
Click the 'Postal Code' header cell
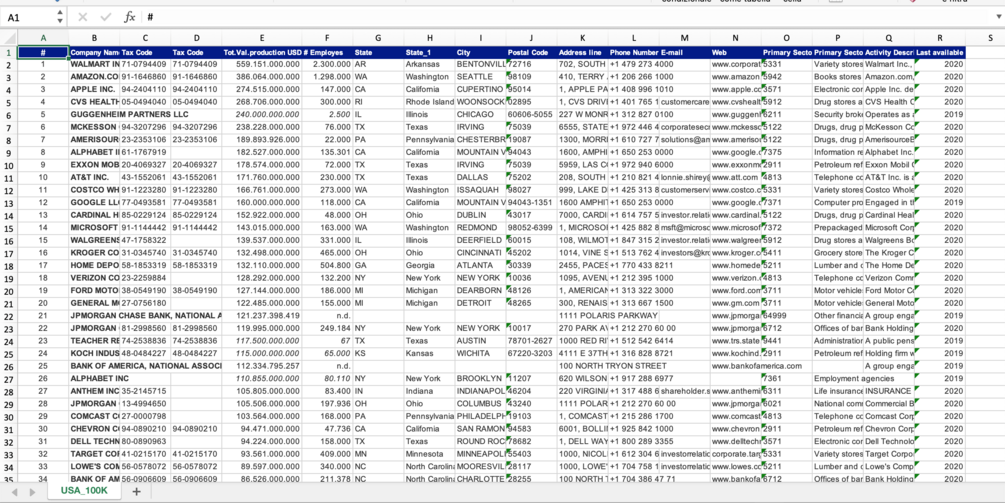click(x=531, y=52)
